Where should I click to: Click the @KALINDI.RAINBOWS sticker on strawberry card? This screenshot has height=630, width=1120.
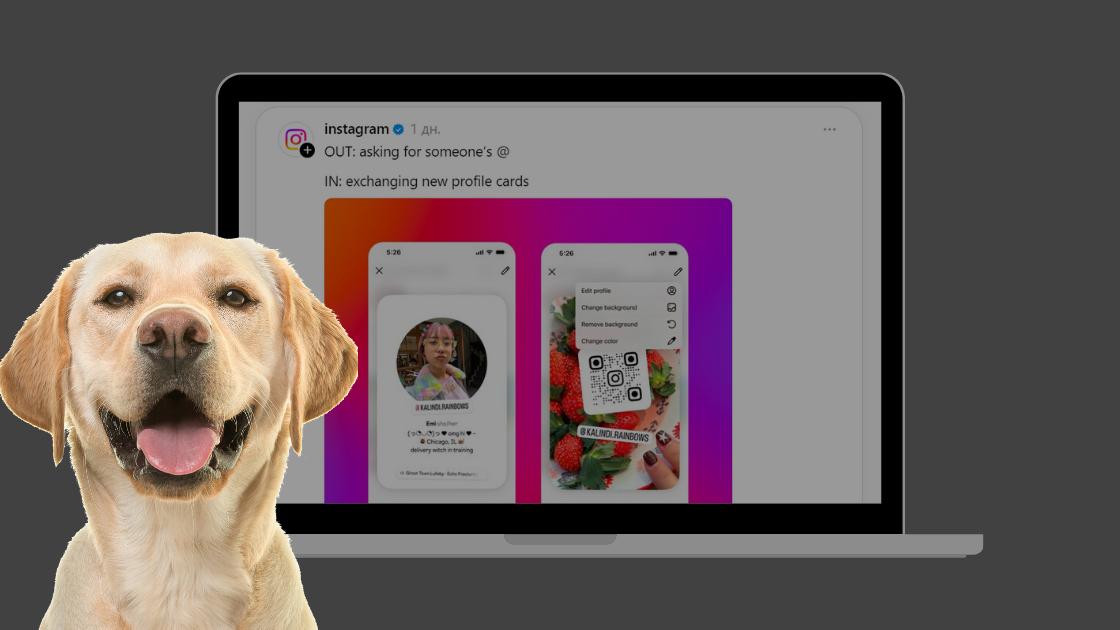pos(614,434)
